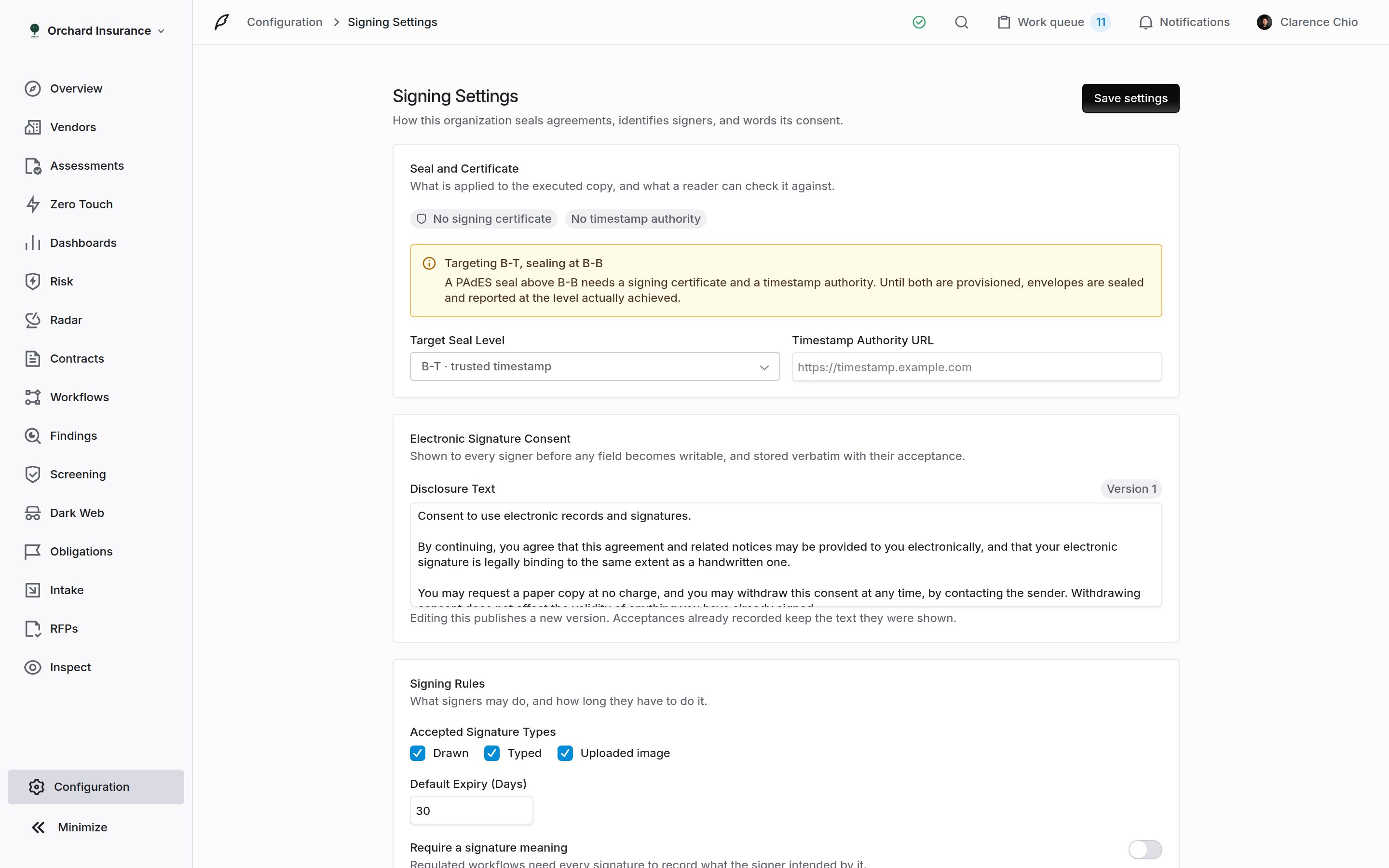
Task: Open the Assessments document icon
Action: (33, 166)
